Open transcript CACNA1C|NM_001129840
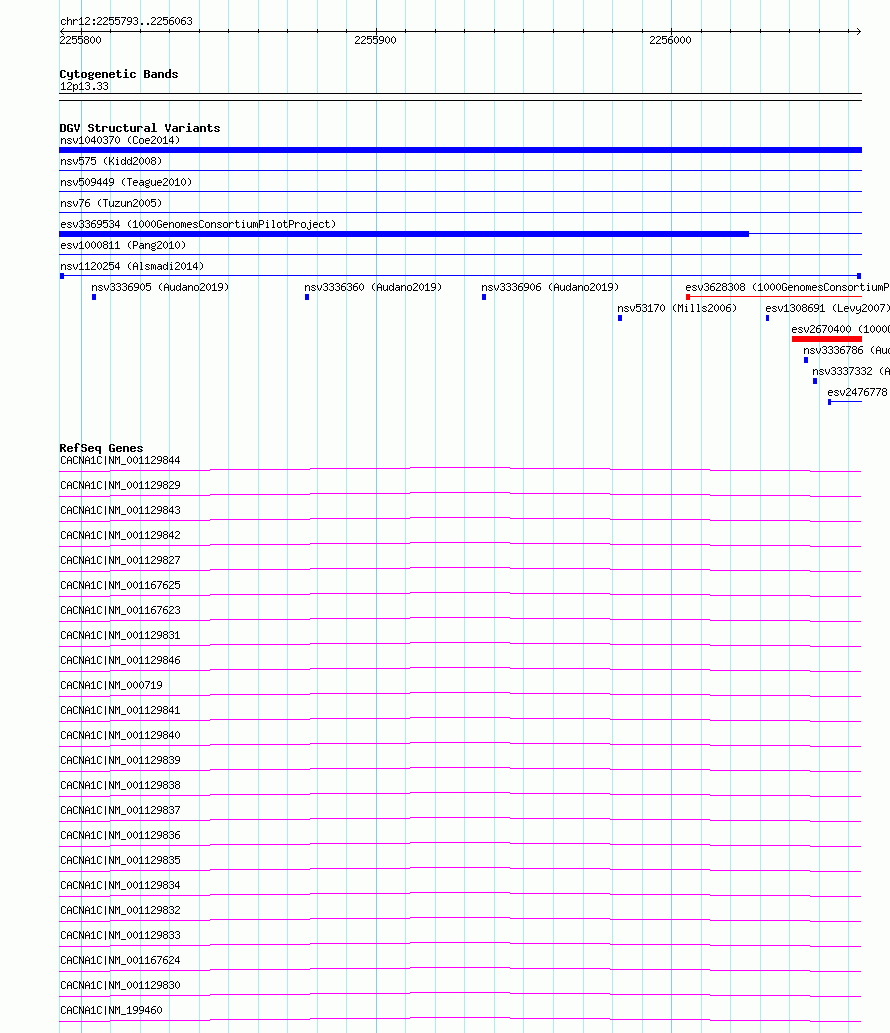Viewport: 890px width, 1033px height. coord(120,736)
